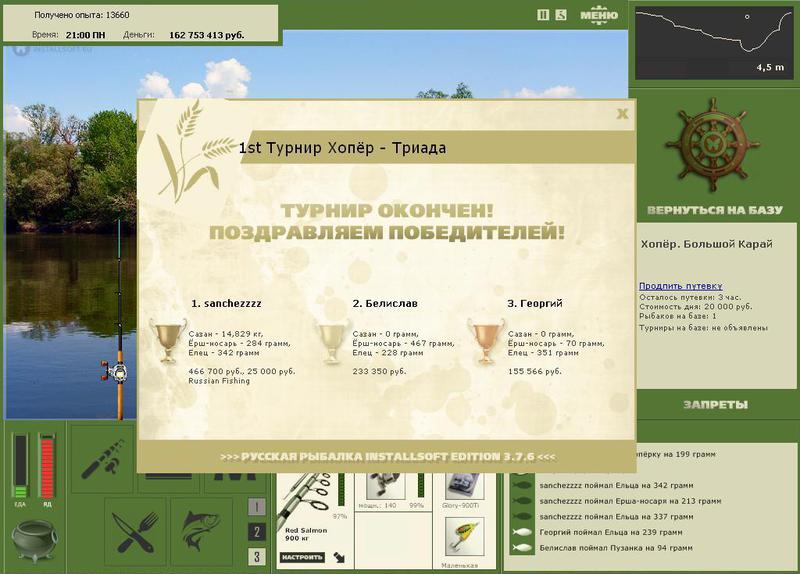Viewport: 800px width, 574px height.
Task: Select the reel thumbnail above мощн.: 140
Action: pyautogui.click(x=386, y=486)
